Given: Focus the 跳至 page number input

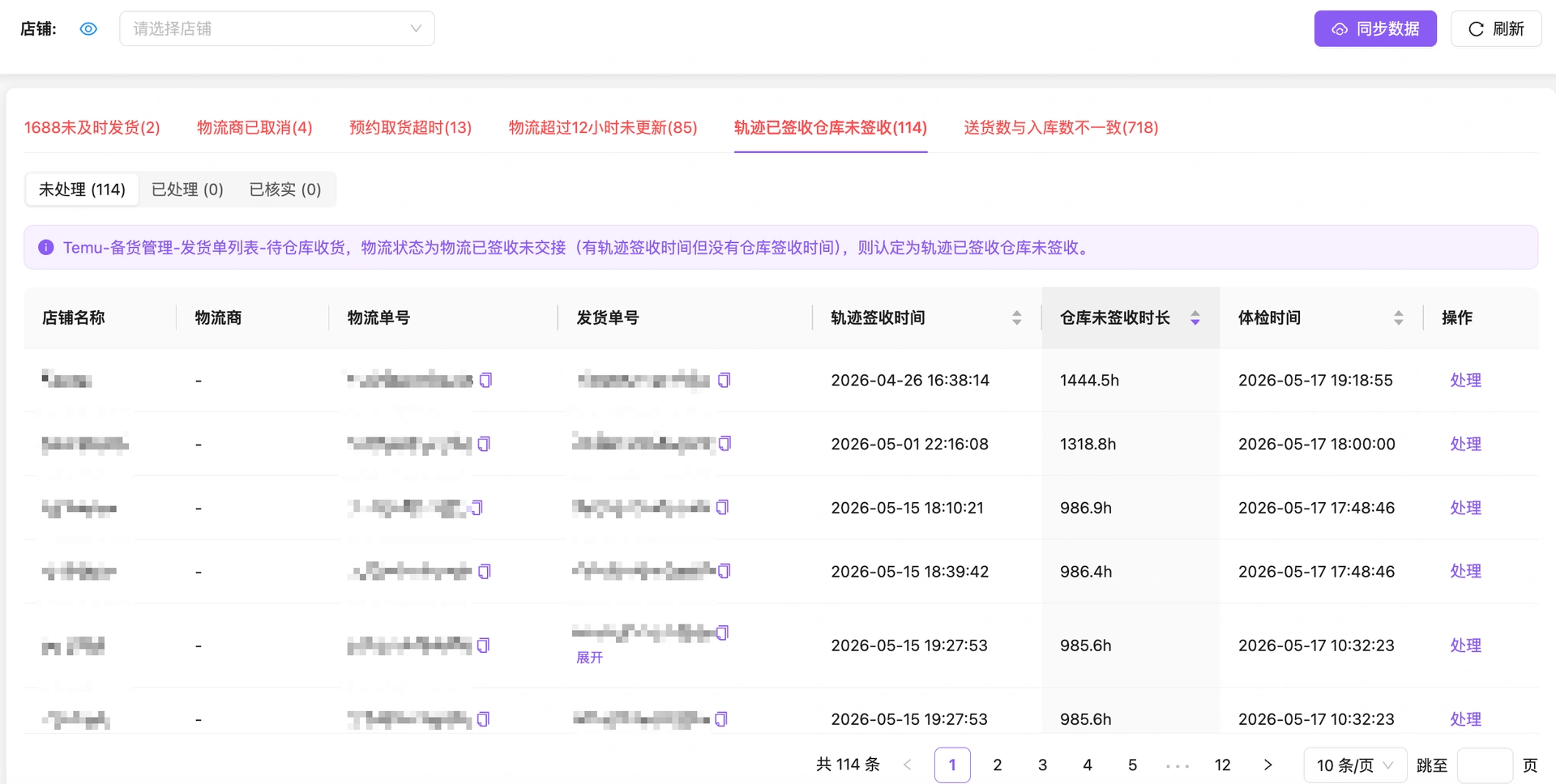Looking at the screenshot, I should pos(1485,765).
